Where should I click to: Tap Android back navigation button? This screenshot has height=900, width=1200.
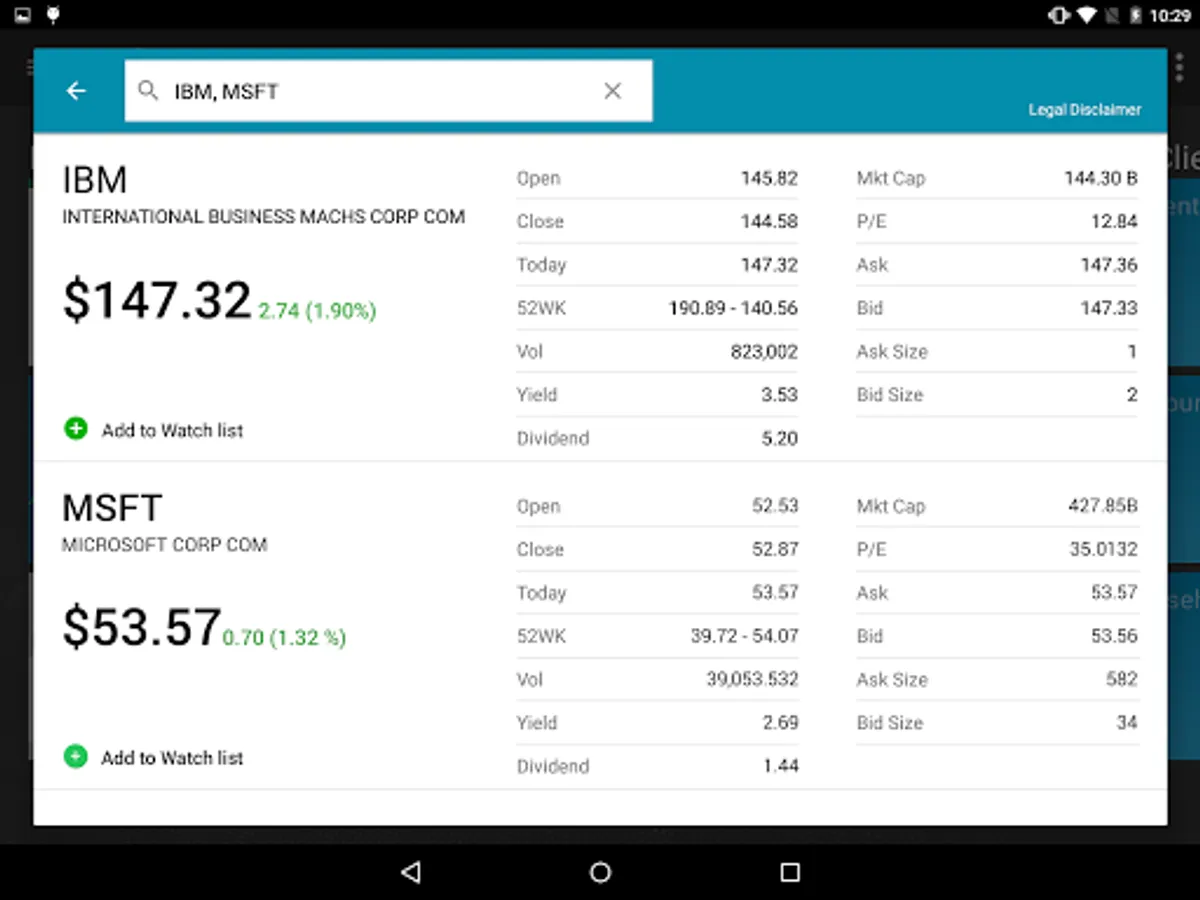410,872
